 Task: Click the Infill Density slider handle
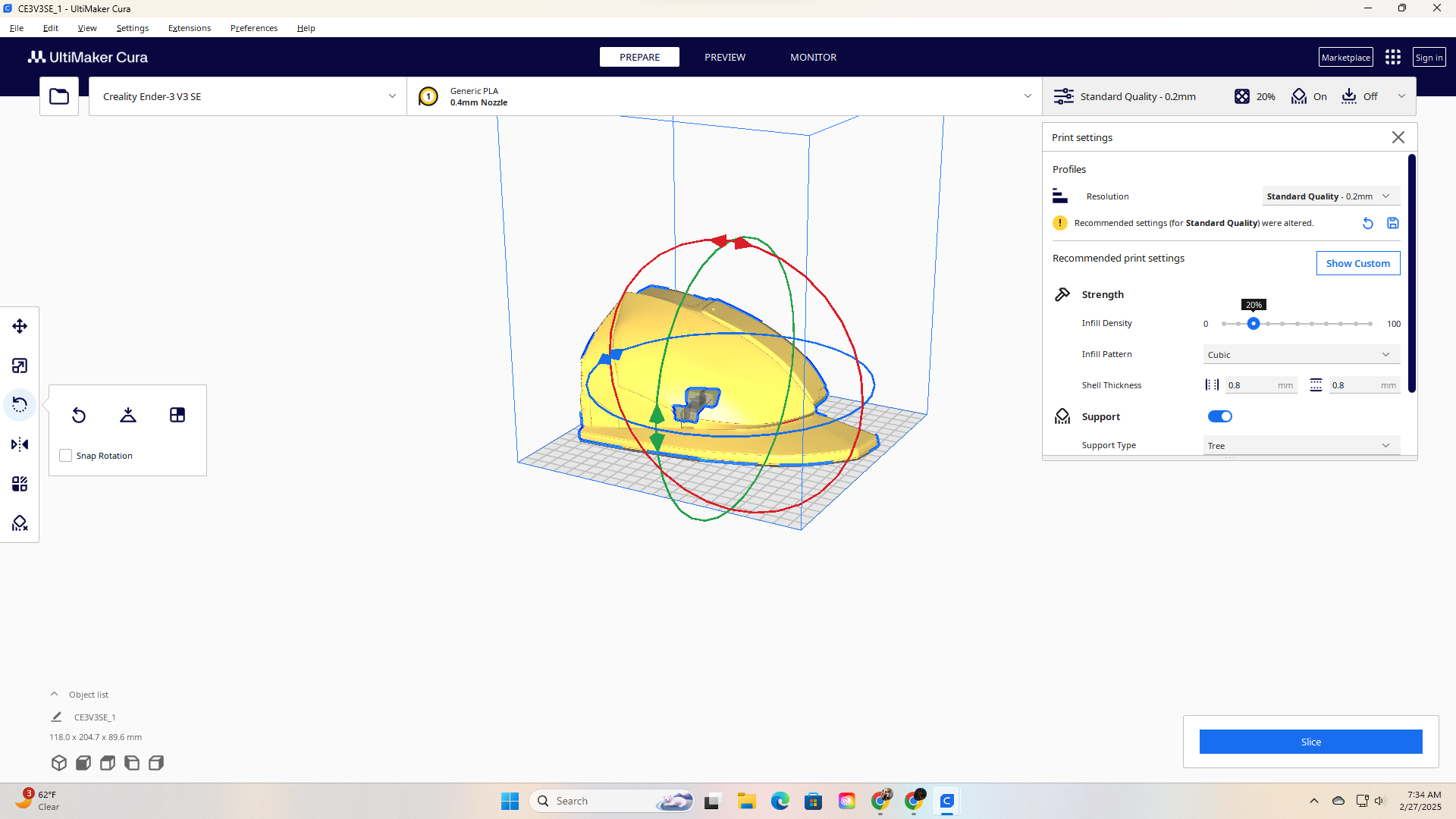(1254, 324)
